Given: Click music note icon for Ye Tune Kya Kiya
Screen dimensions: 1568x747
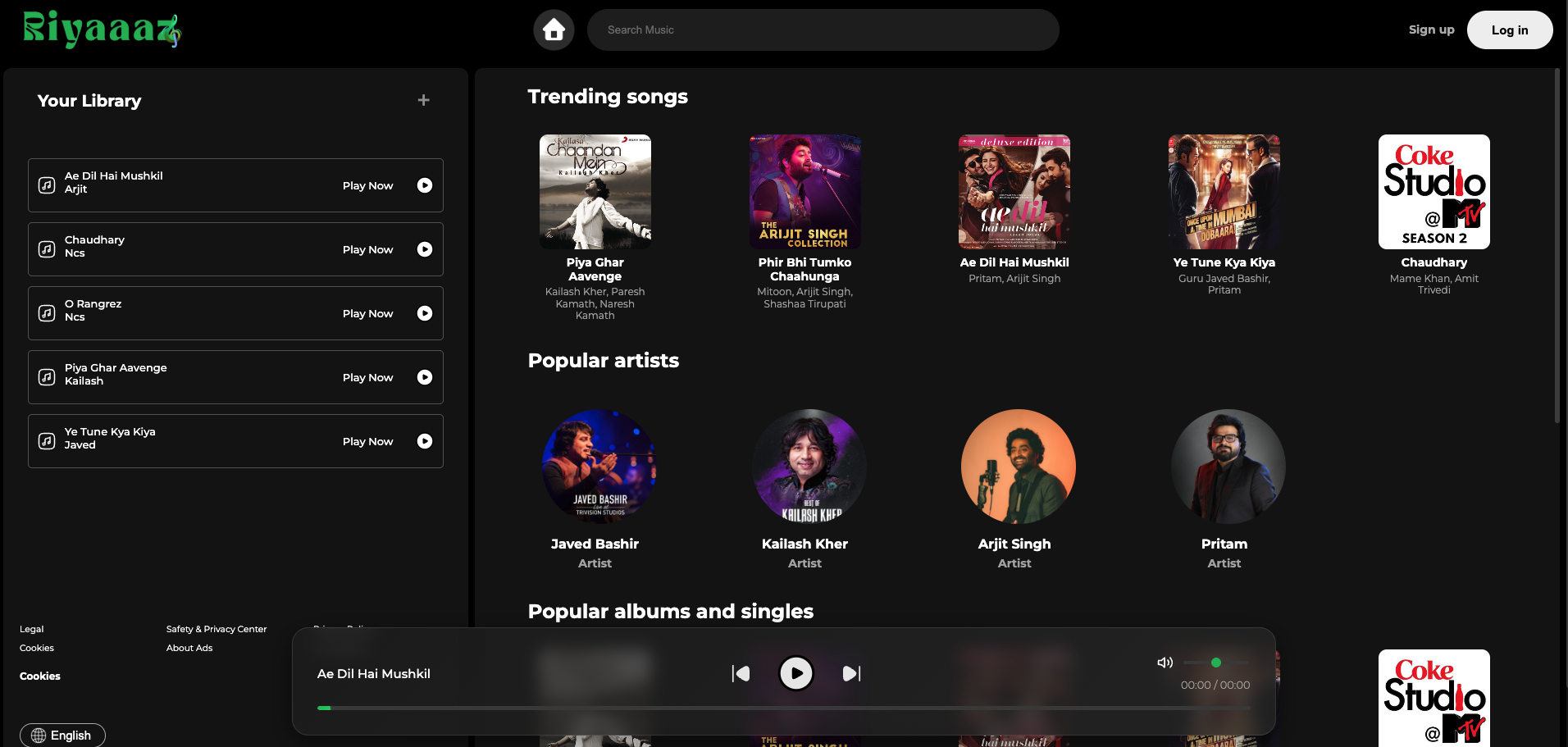Looking at the screenshot, I should [47, 441].
